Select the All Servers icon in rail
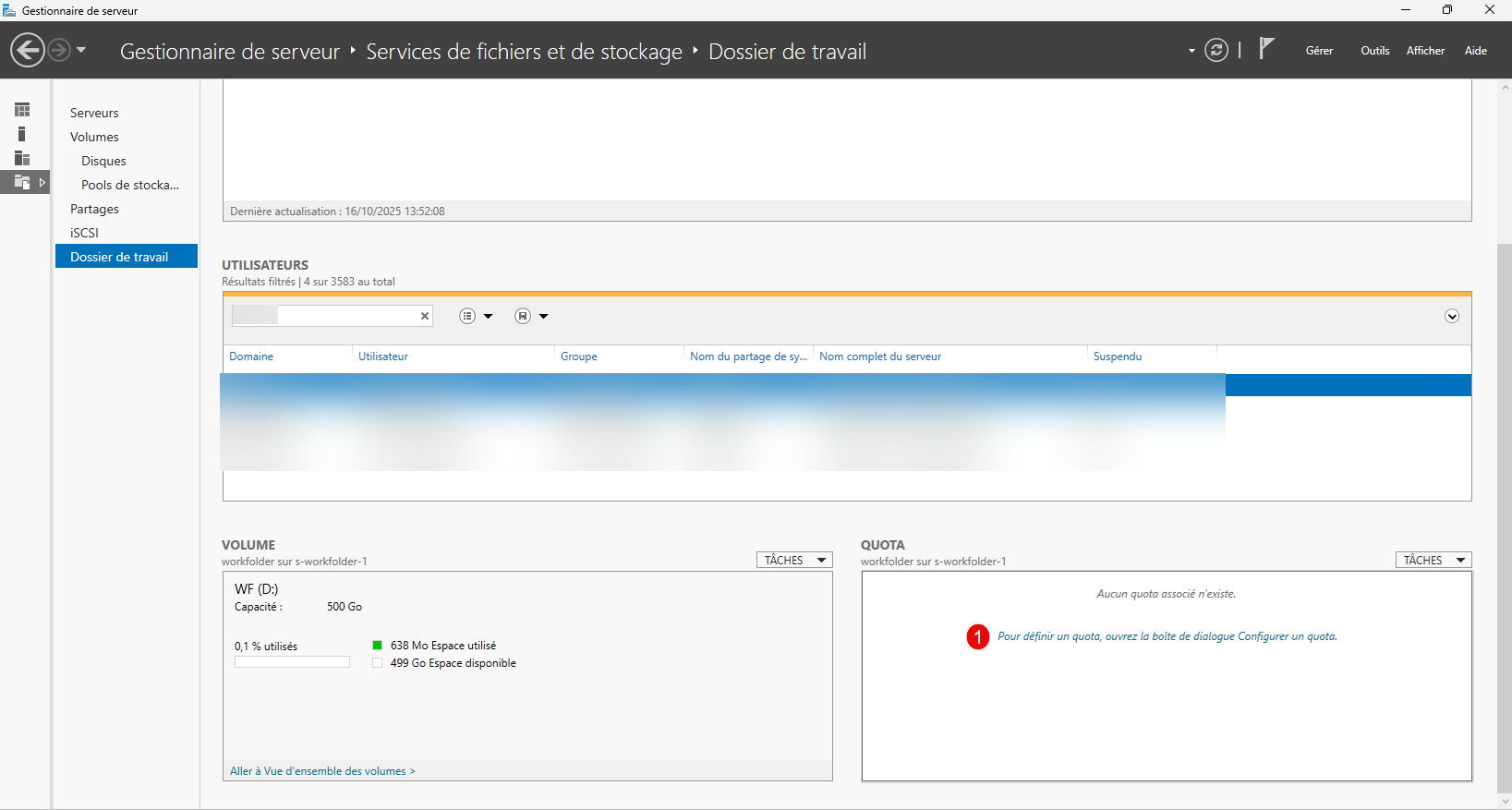The height and width of the screenshot is (810, 1512). click(x=22, y=158)
